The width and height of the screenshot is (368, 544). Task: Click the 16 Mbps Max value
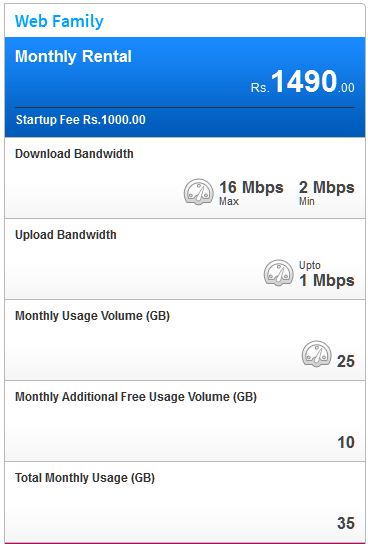(251, 192)
